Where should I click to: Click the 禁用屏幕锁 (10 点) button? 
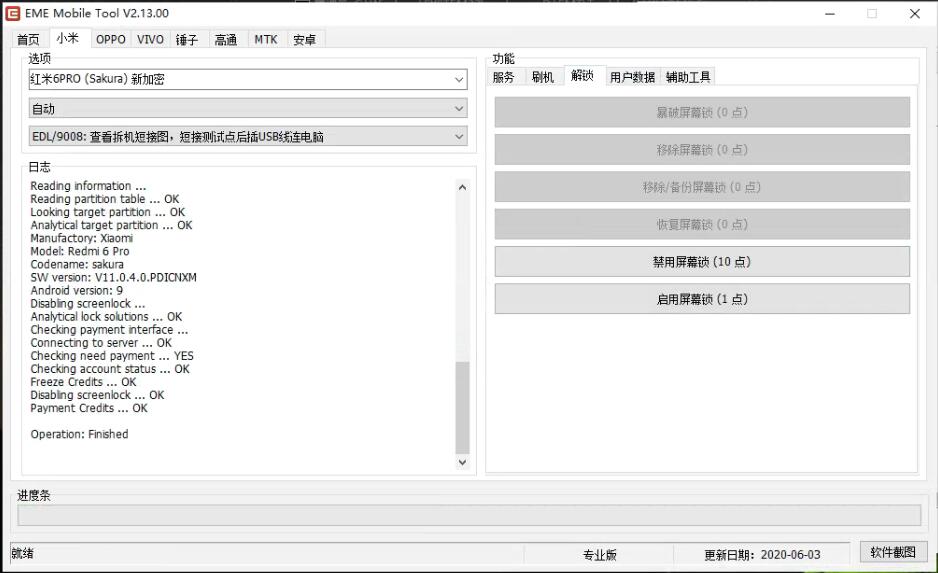pyautogui.click(x=702, y=262)
